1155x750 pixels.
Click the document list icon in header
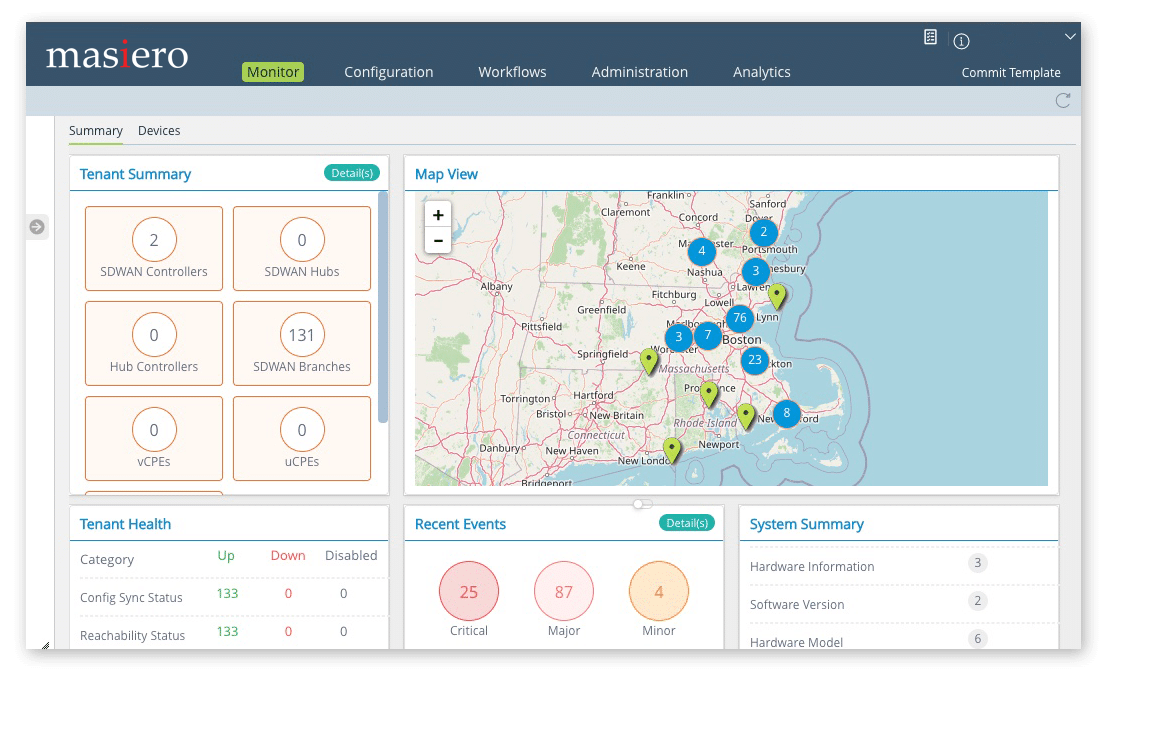point(930,37)
